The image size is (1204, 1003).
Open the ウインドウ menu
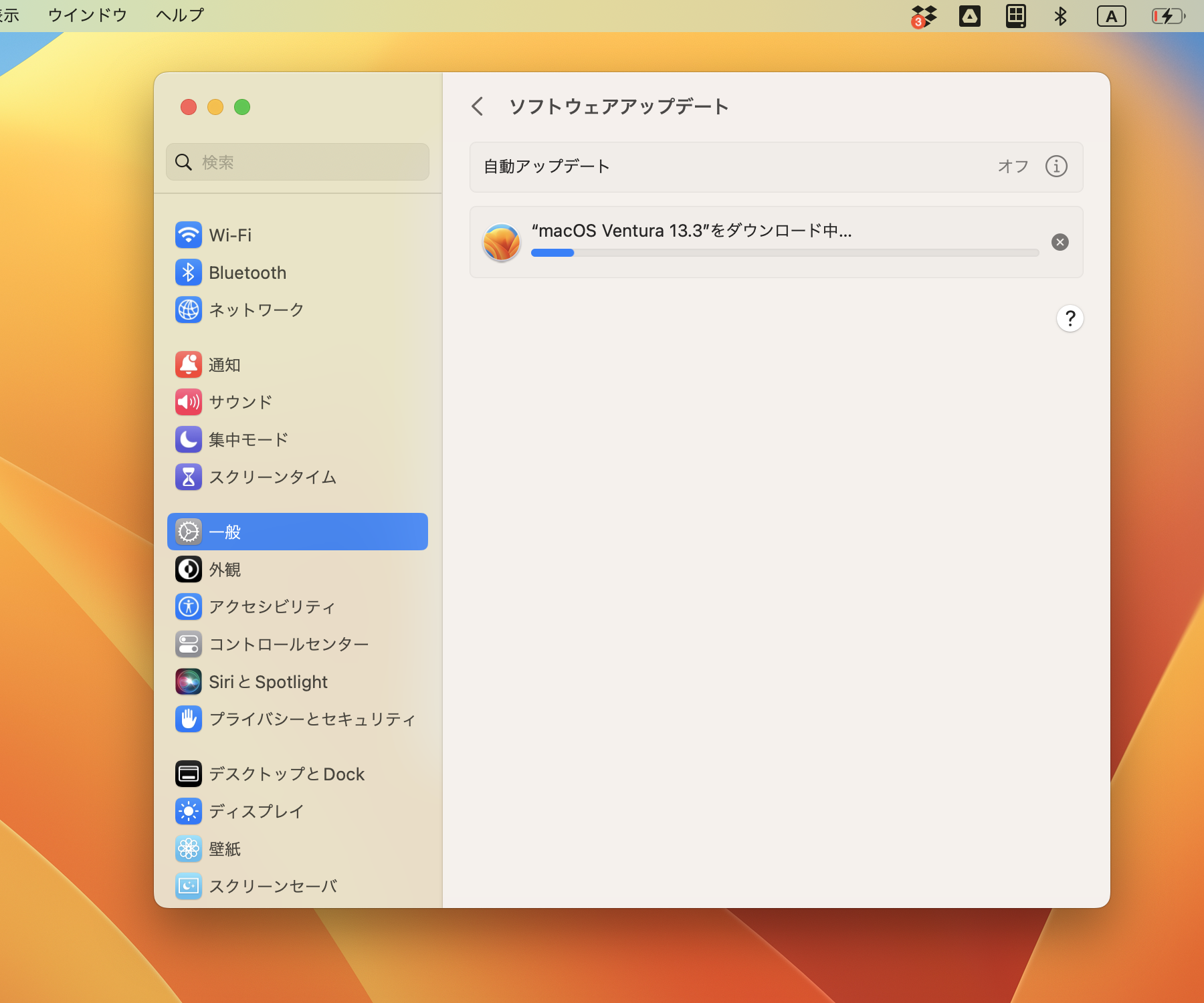coord(88,15)
